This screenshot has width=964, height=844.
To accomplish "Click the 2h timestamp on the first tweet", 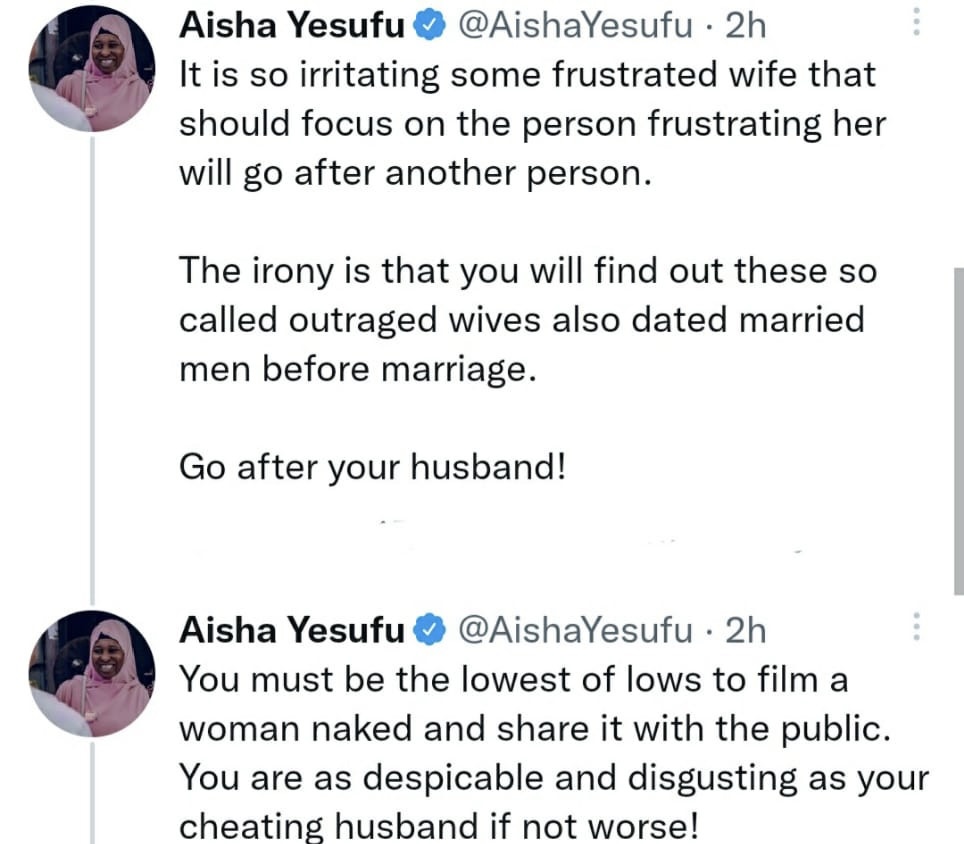I will tap(745, 27).
